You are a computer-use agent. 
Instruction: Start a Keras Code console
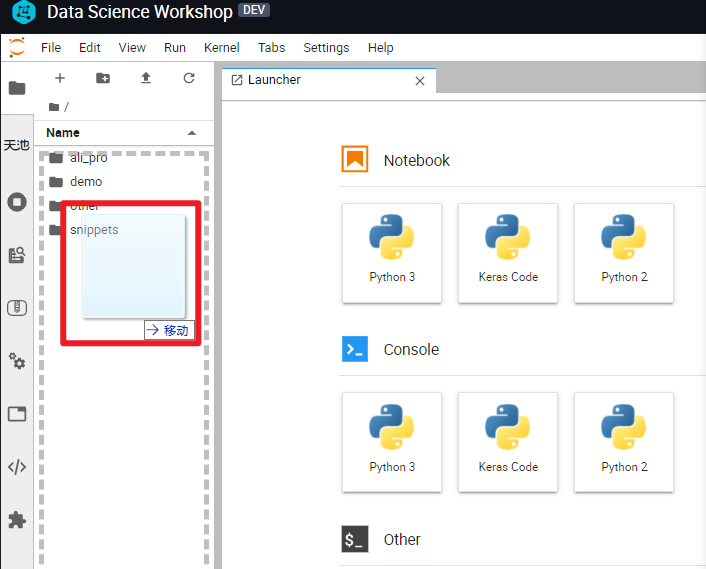coord(508,442)
